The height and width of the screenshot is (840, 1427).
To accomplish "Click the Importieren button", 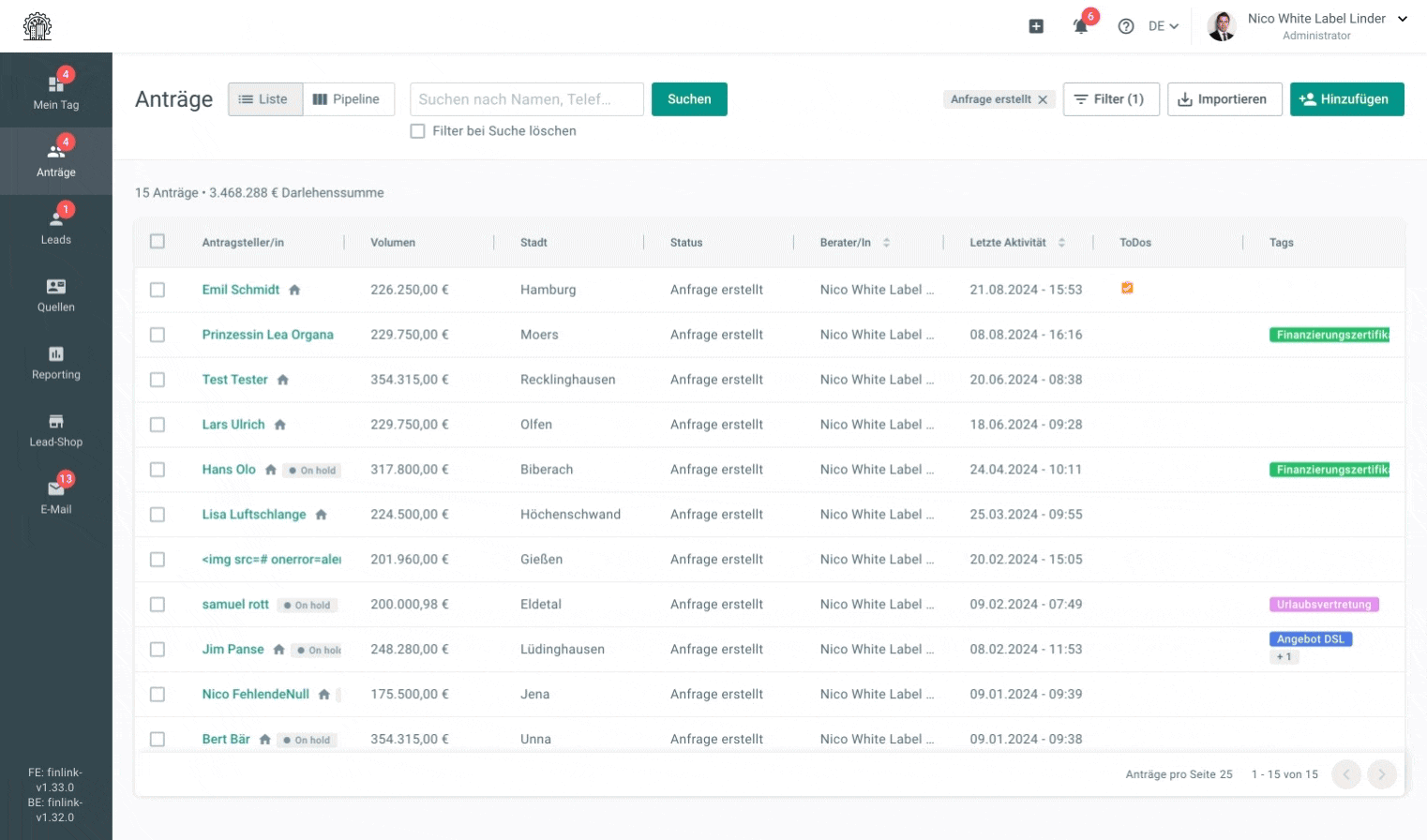I will pyautogui.click(x=1224, y=98).
